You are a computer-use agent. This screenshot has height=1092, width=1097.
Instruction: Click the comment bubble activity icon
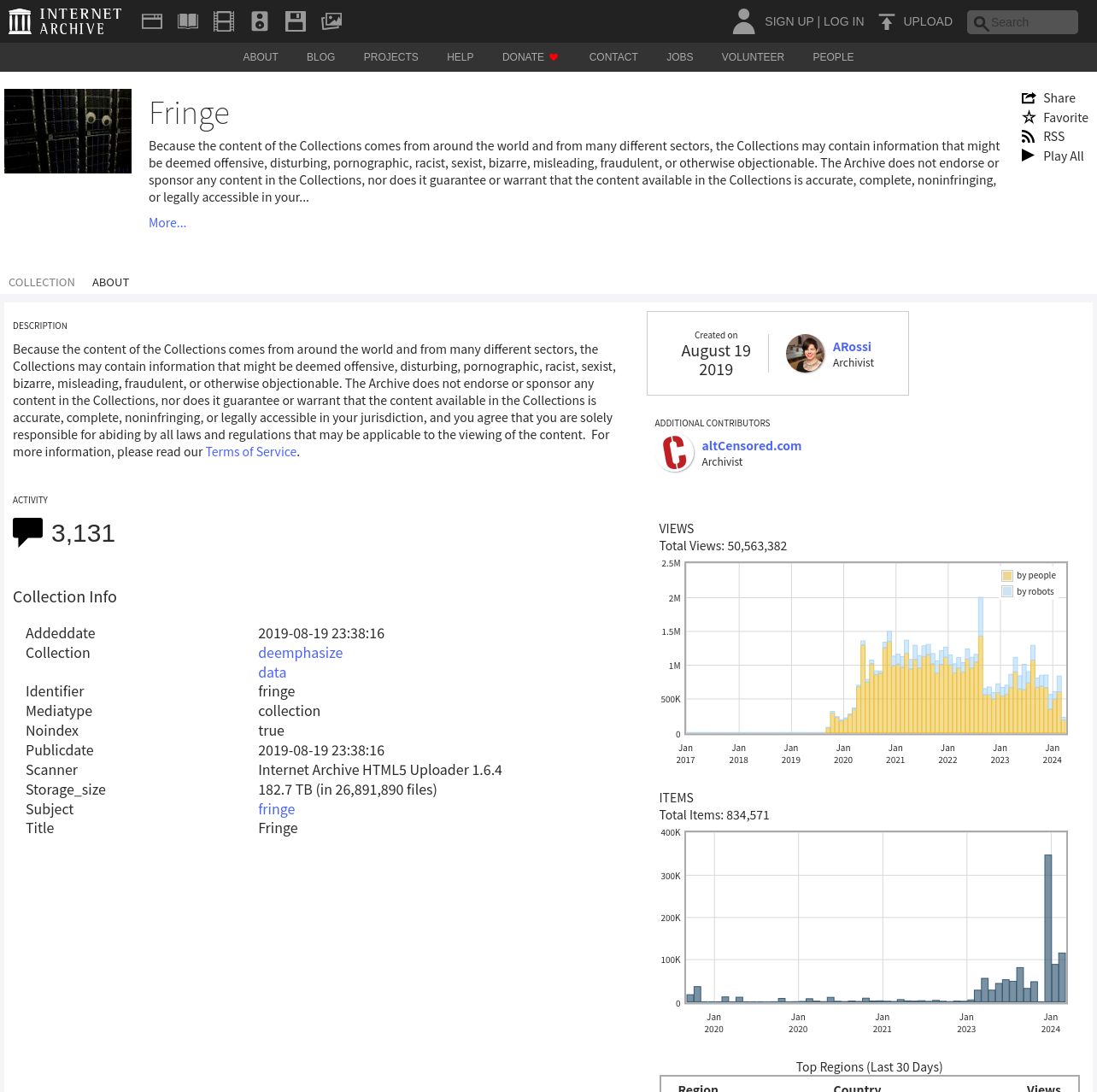(27, 532)
